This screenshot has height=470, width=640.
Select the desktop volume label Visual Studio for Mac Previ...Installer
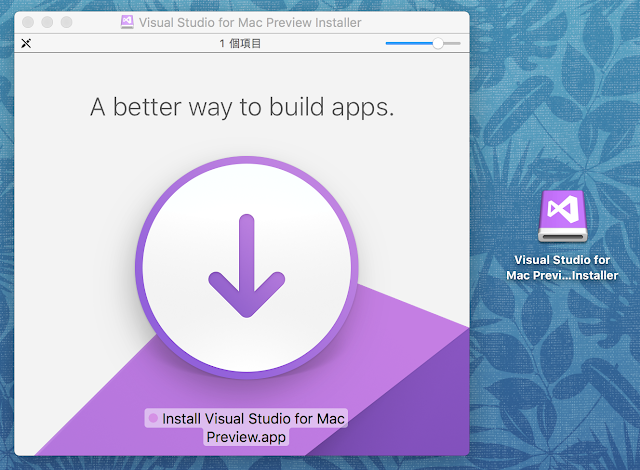(x=562, y=268)
